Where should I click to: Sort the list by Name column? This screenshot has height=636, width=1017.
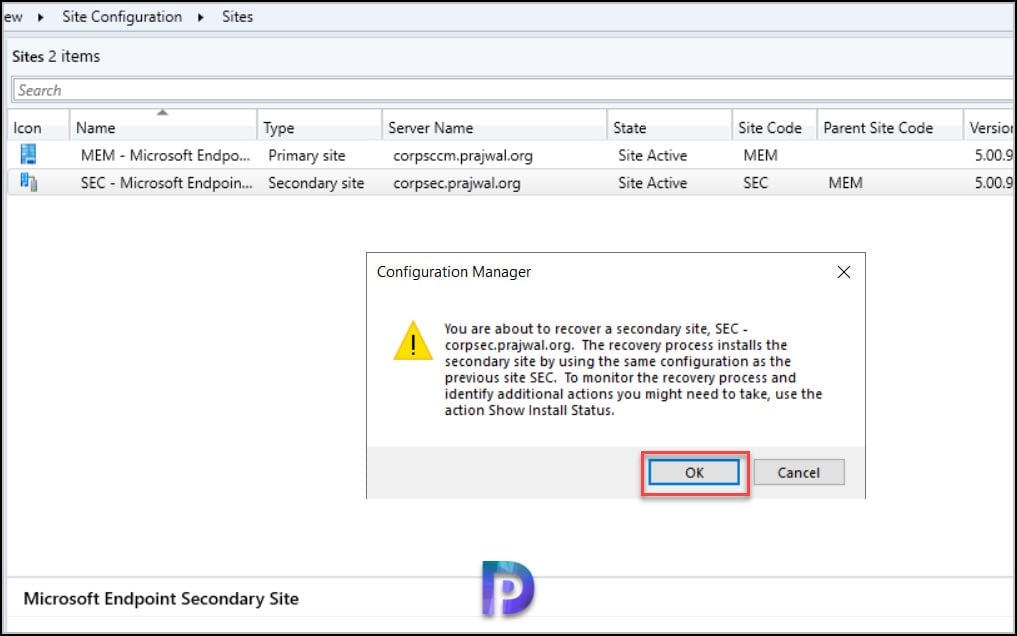[x=163, y=128]
